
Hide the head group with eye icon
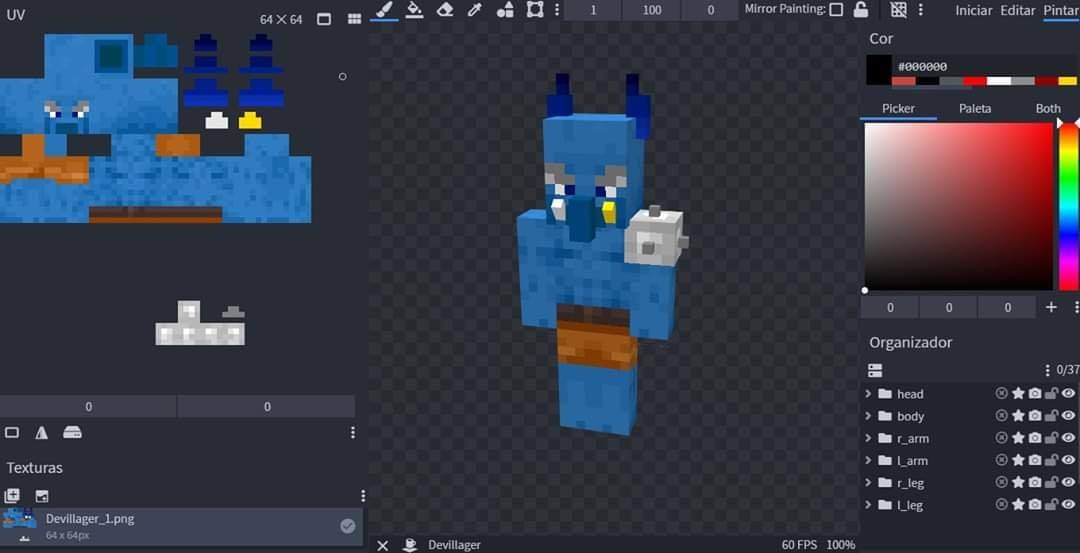tap(1068, 393)
